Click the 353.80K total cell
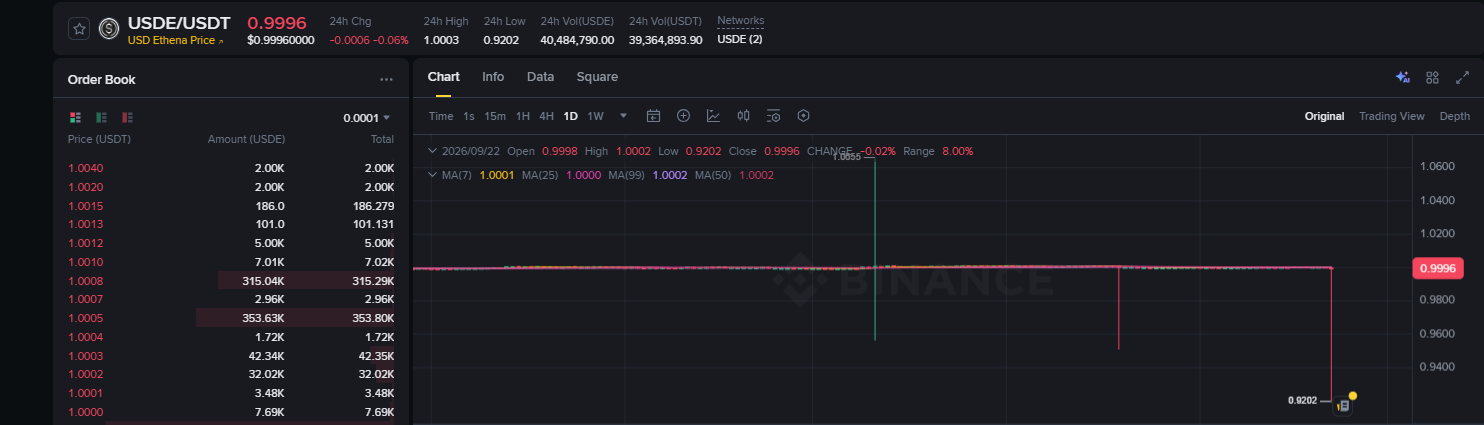 tap(373, 318)
